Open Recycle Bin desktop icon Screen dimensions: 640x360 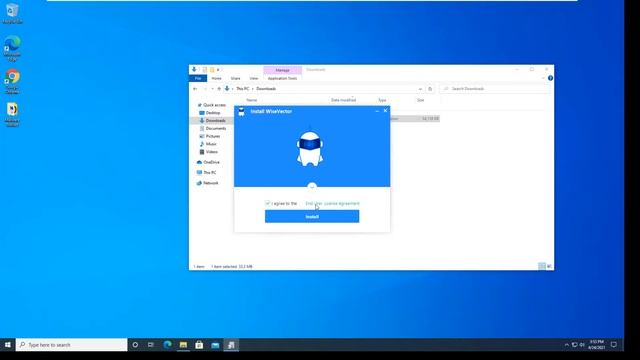click(x=12, y=13)
